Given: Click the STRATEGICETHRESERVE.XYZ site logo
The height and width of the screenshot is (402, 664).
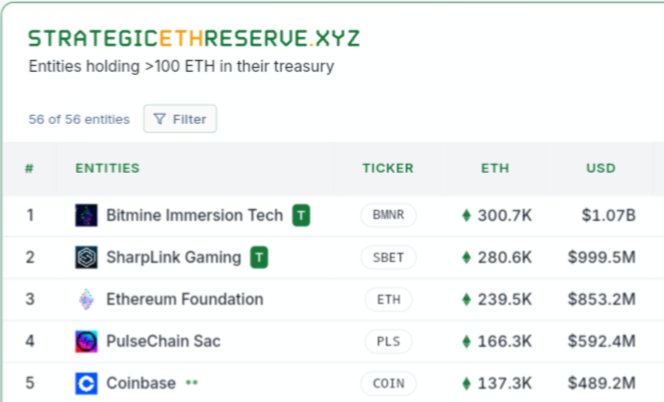Looking at the screenshot, I should tap(194, 39).
